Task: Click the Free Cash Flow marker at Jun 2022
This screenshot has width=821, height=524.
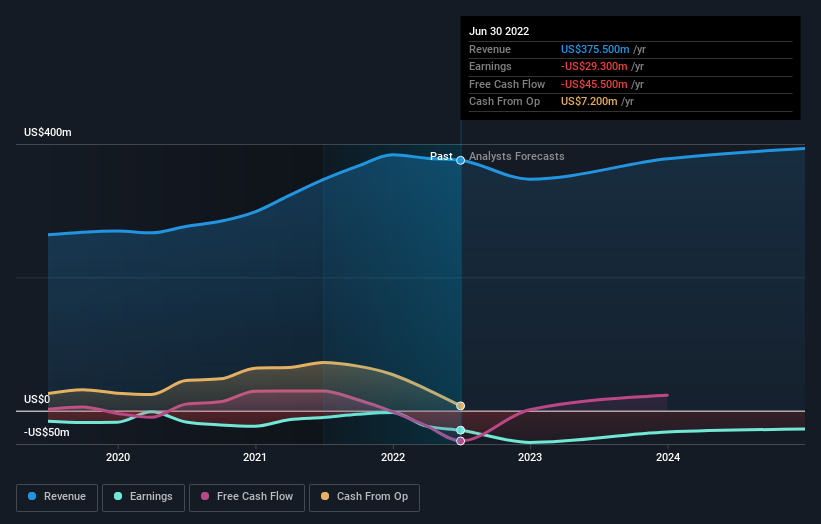Action: [461, 441]
